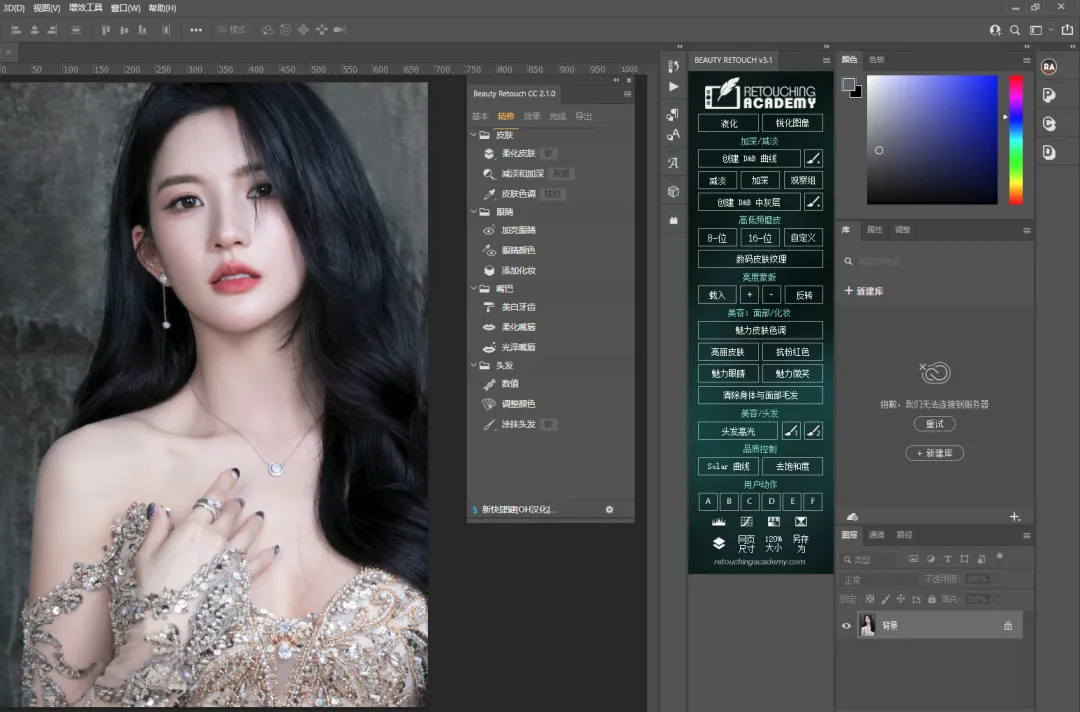Open the History panel icon
The image size is (1080, 712).
coord(673,66)
